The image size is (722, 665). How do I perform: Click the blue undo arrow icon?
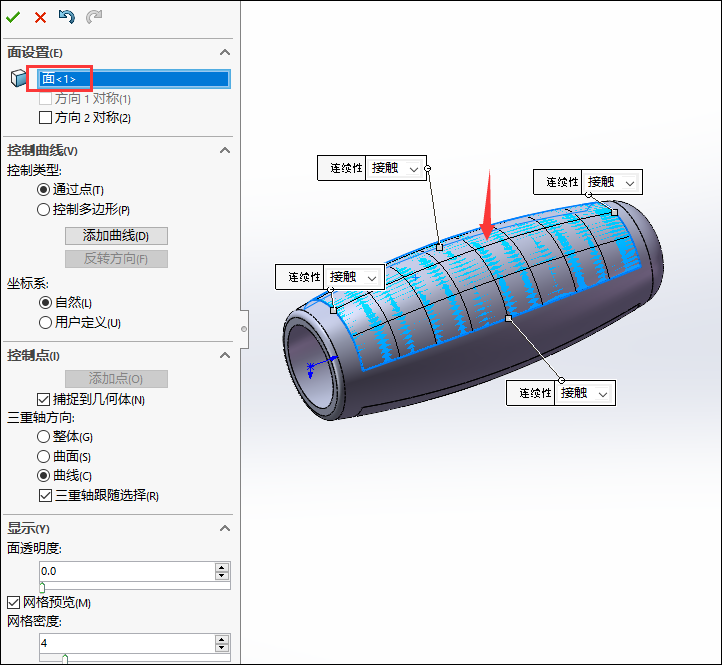tap(67, 17)
